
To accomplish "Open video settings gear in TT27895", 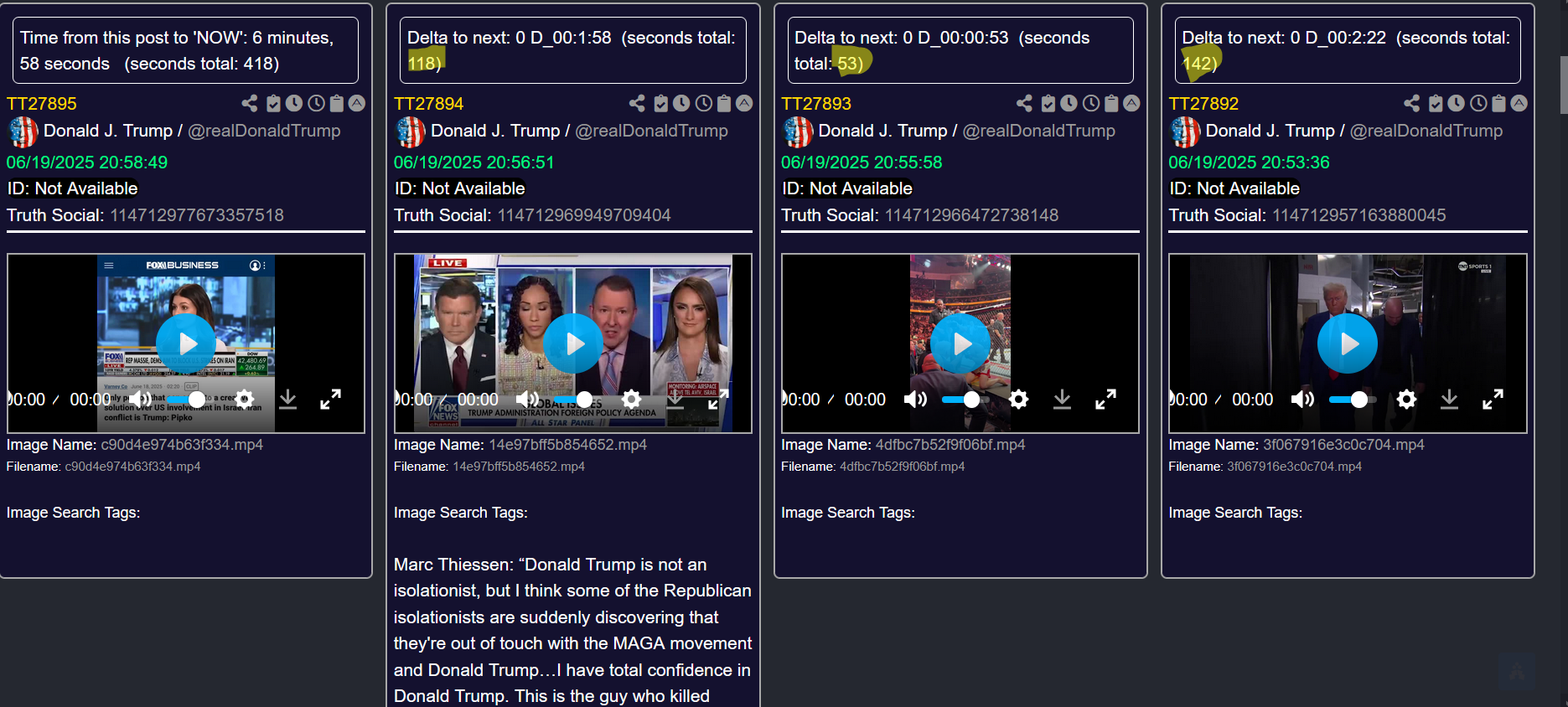I will (245, 399).
